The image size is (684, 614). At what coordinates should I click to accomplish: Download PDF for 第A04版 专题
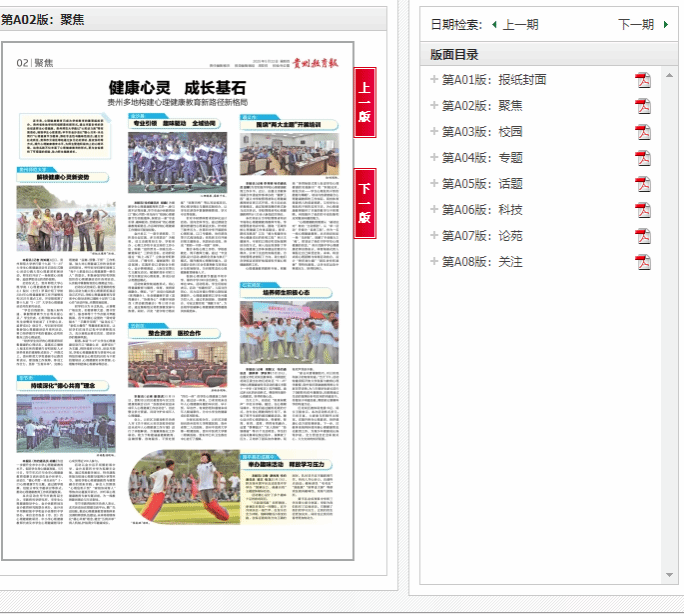point(643,158)
